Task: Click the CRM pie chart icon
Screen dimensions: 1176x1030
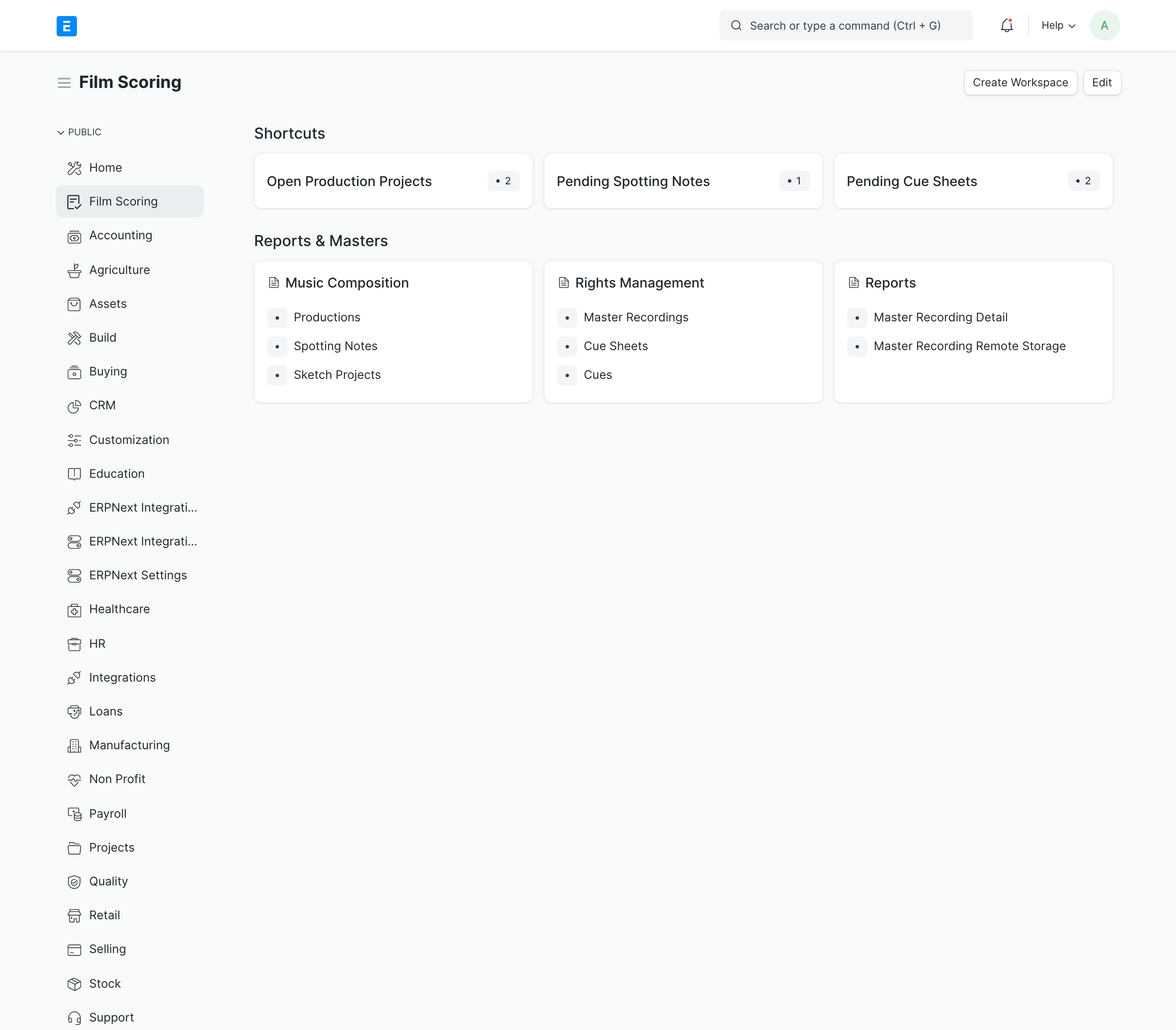Action: 74,406
